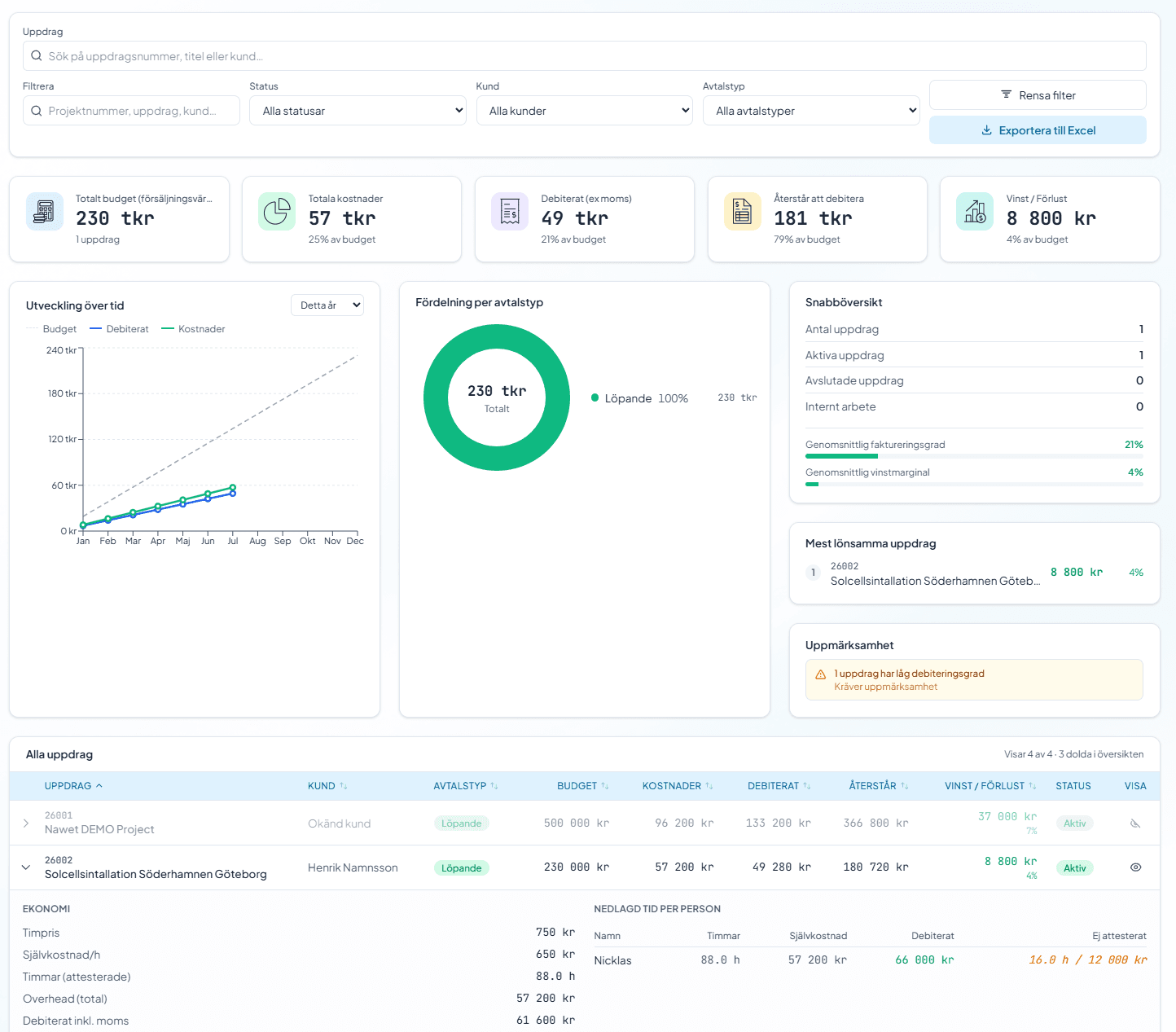Click the sort icon beside VINST / FÖRLUST header

(x=1033, y=786)
